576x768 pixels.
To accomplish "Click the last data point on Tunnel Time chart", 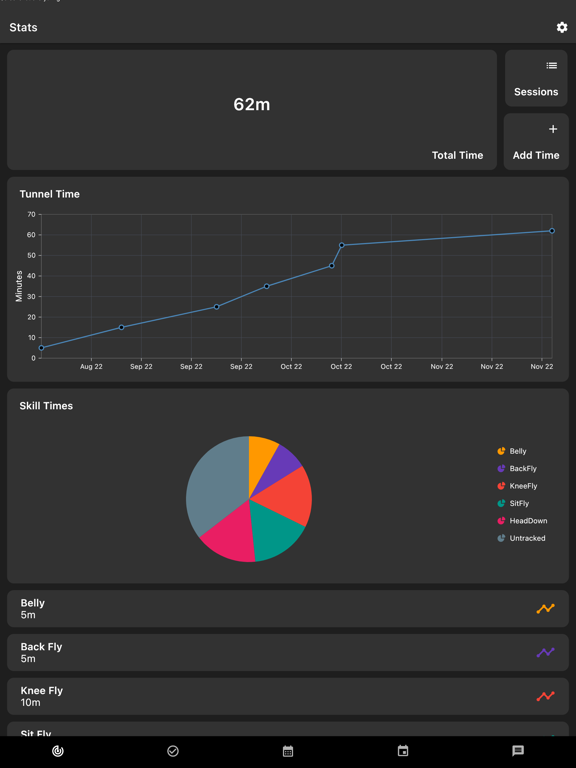I will 552,231.
